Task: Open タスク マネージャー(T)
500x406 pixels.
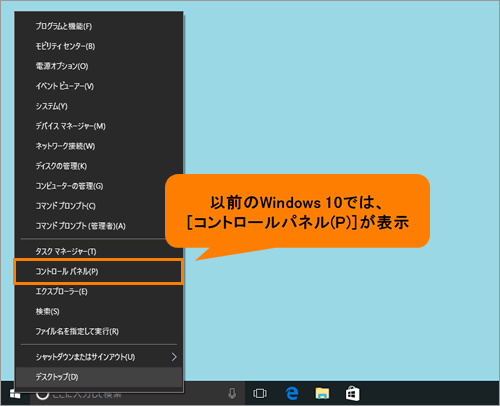Action: pos(99,251)
